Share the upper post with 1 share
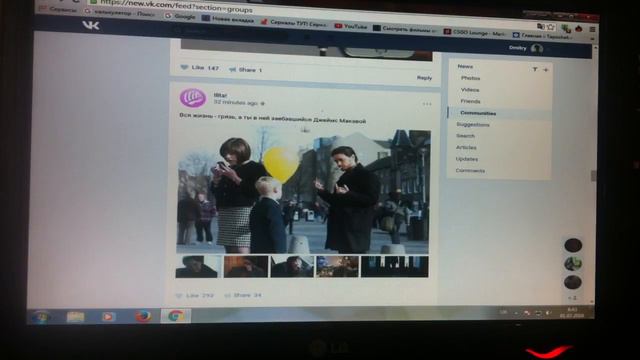The height and width of the screenshot is (360, 640). click(245, 70)
